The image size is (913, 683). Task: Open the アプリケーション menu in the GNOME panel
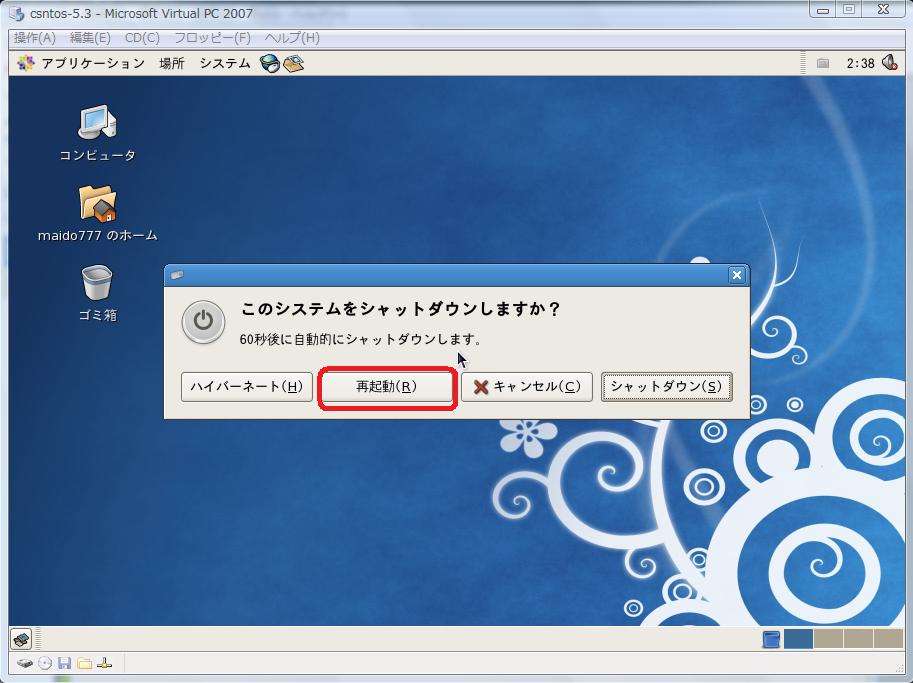82,63
